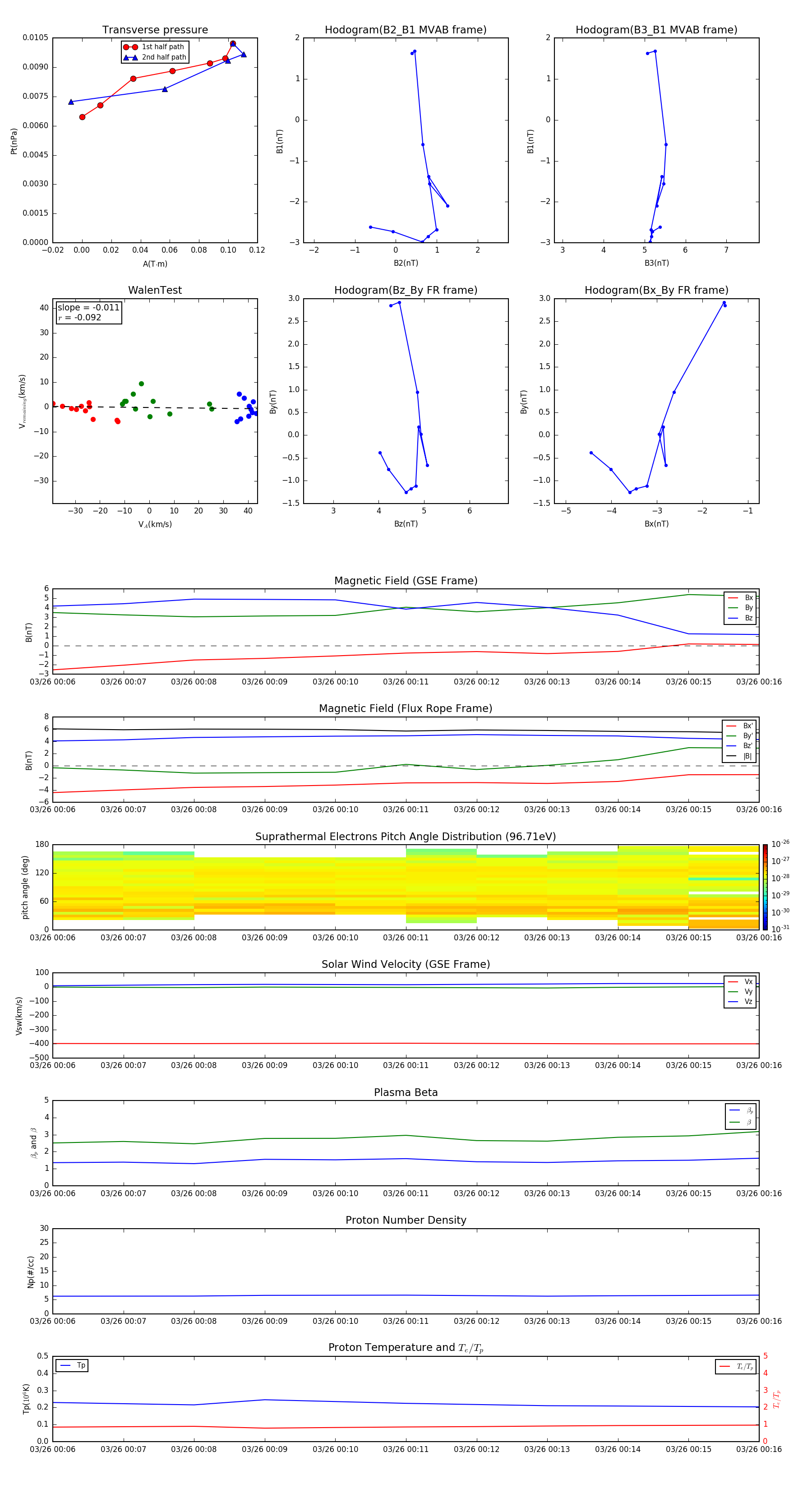
Task: Click the 'r = -0.092' annotation
Action: point(80,317)
